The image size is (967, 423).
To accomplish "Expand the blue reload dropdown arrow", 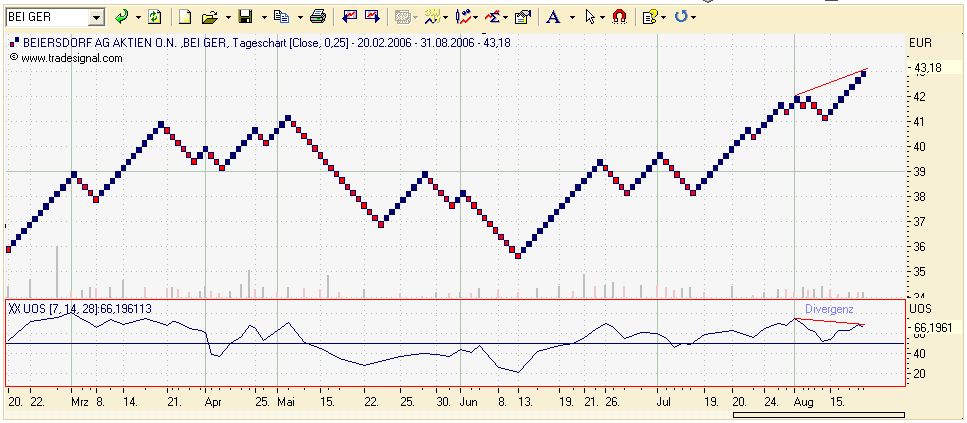I will pos(694,17).
